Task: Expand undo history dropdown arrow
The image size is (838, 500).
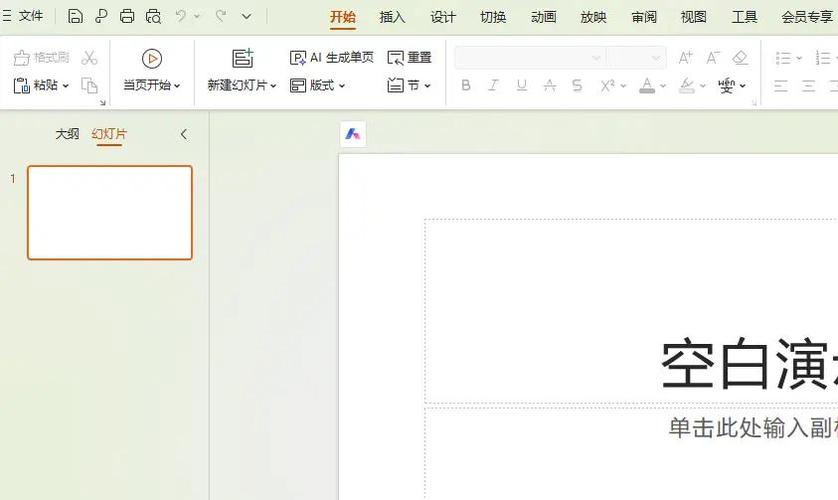Action: [197, 17]
